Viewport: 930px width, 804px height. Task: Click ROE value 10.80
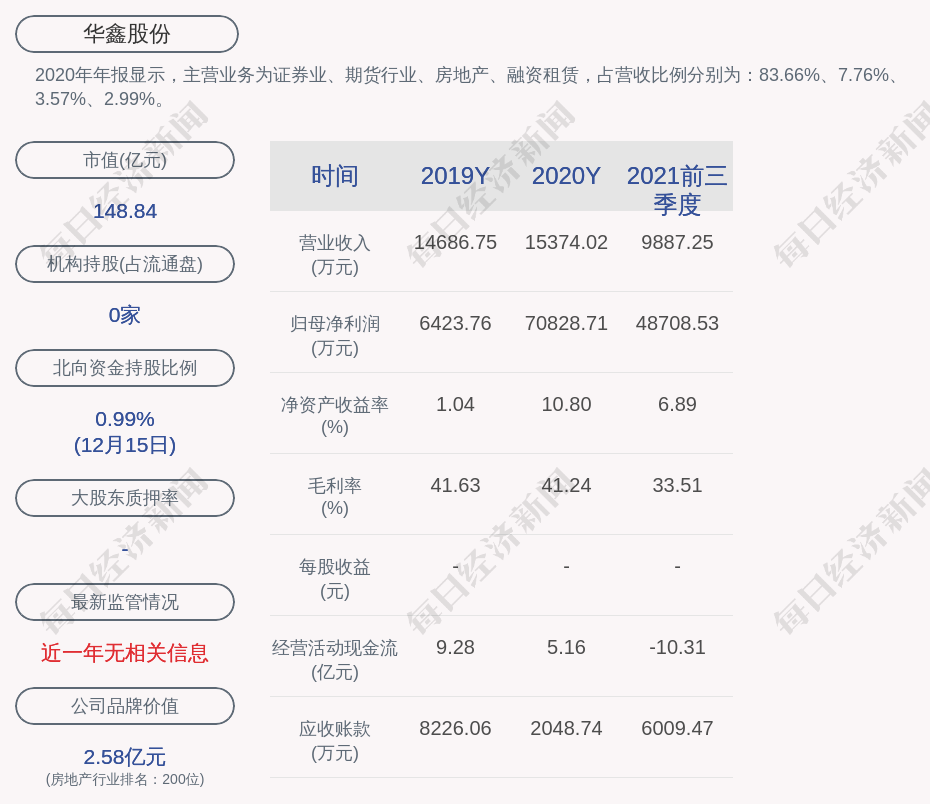pos(566,404)
